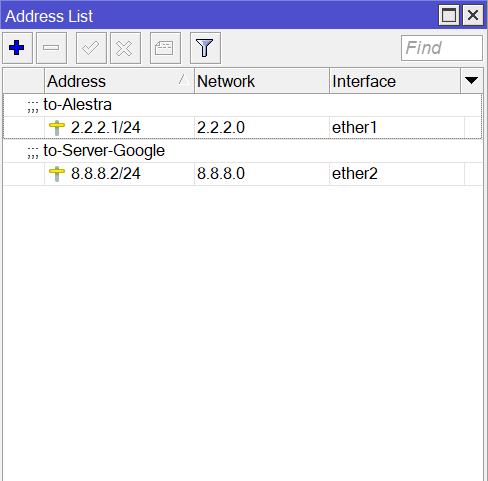Click the Comment note icon
Viewport: 488px width, 481px height.
click(x=165, y=48)
